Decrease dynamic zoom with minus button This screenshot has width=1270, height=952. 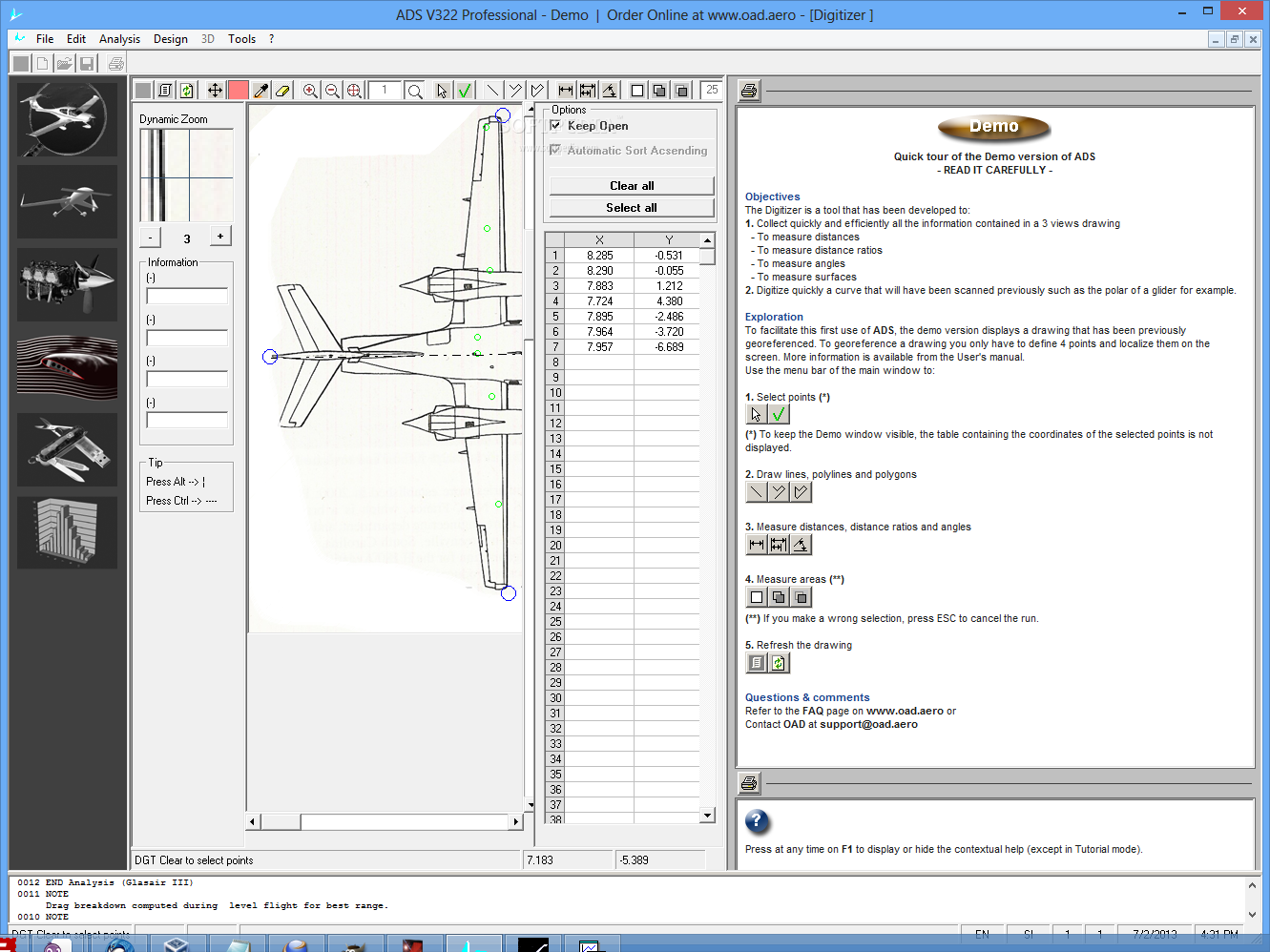[x=151, y=238]
